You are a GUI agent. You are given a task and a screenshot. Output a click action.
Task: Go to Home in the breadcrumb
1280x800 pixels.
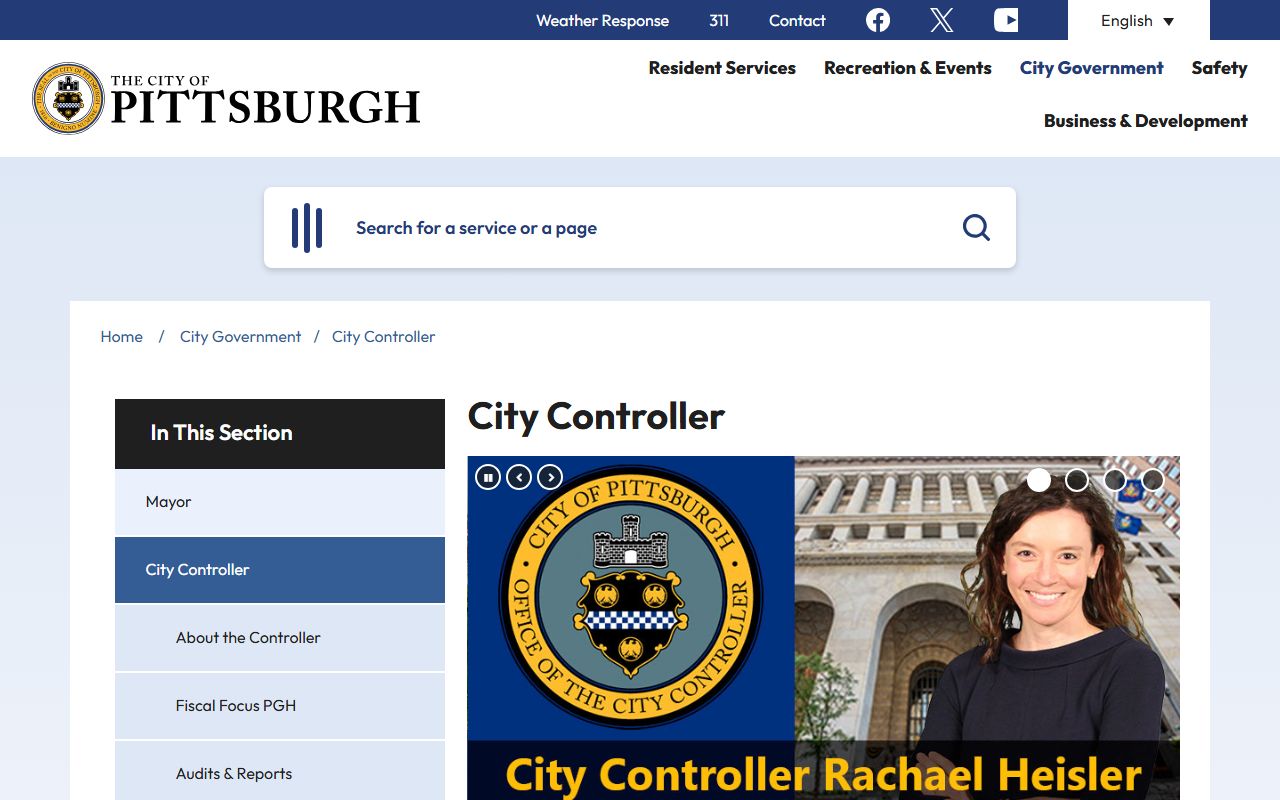pos(121,337)
